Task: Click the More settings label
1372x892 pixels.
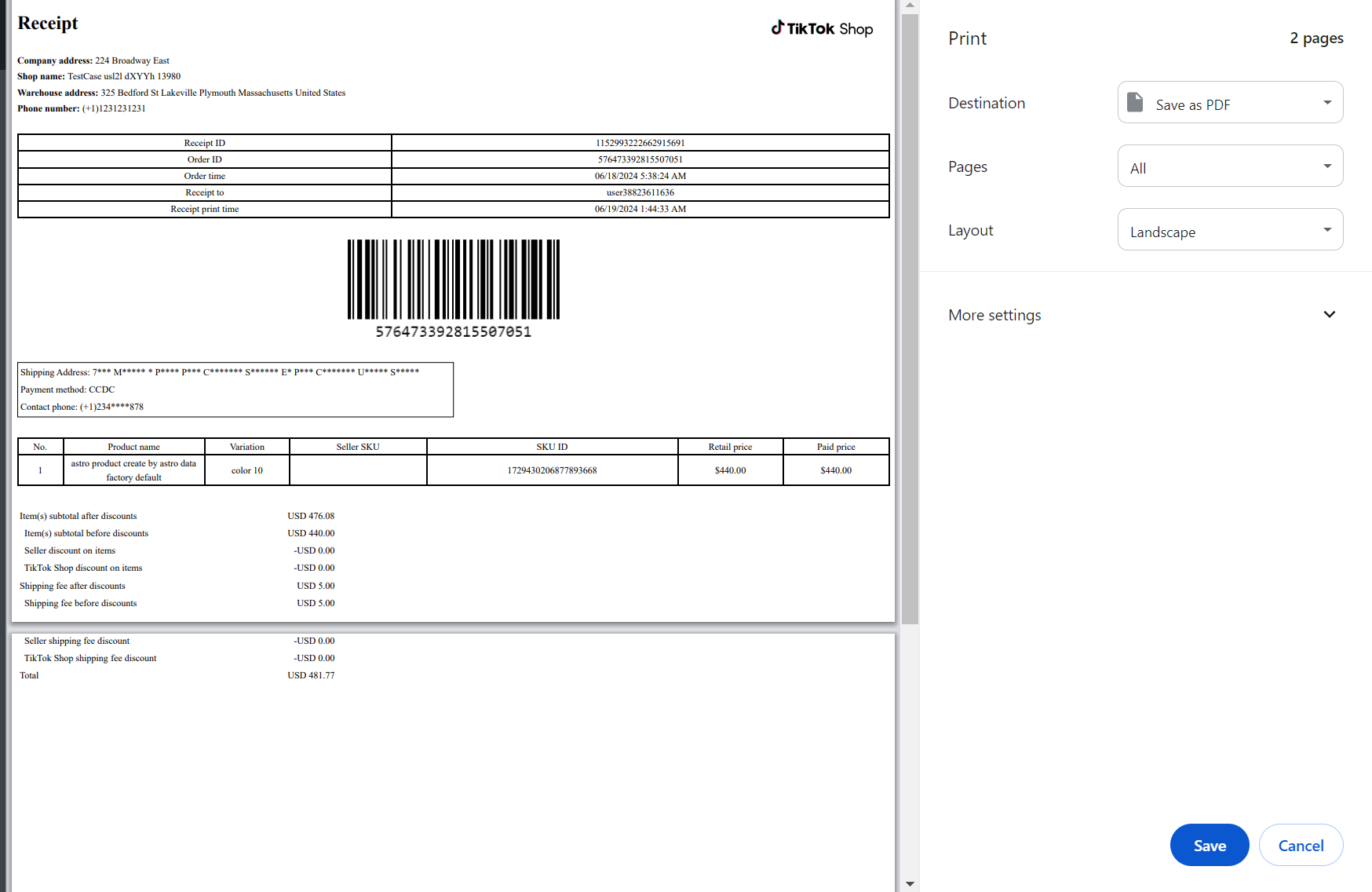Action: (994, 315)
